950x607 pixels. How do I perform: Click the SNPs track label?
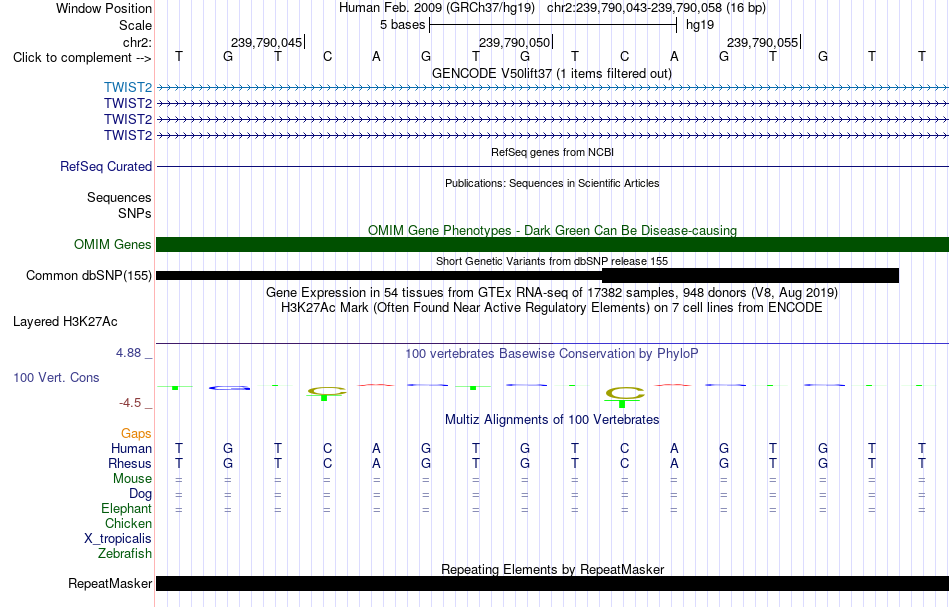coord(135,214)
